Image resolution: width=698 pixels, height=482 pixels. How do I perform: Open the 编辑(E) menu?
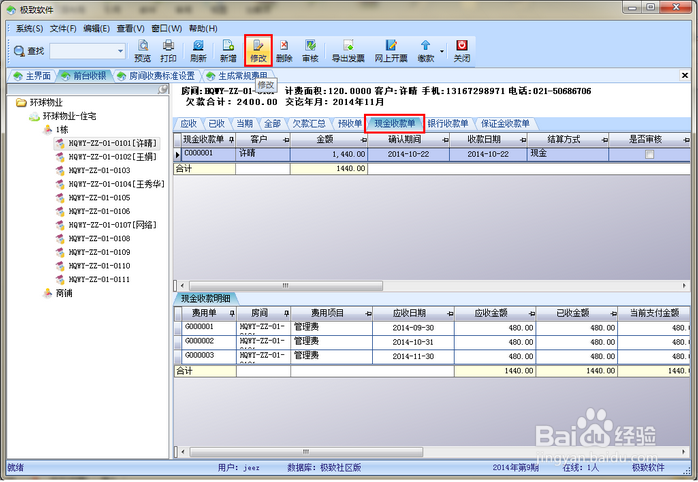click(x=96, y=28)
